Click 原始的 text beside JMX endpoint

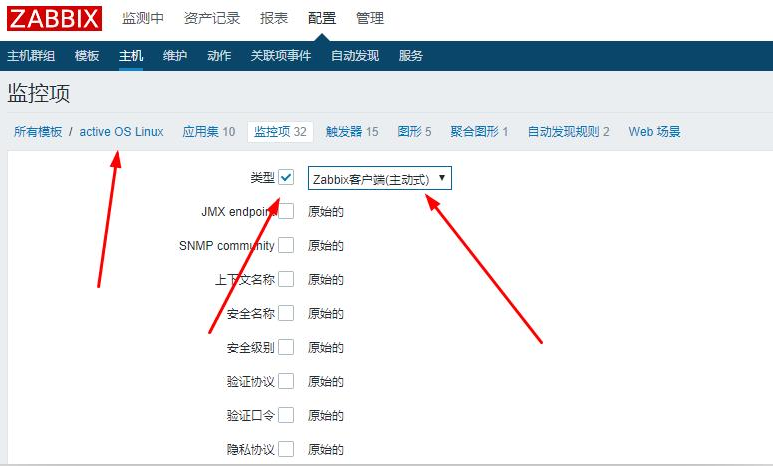[325, 212]
